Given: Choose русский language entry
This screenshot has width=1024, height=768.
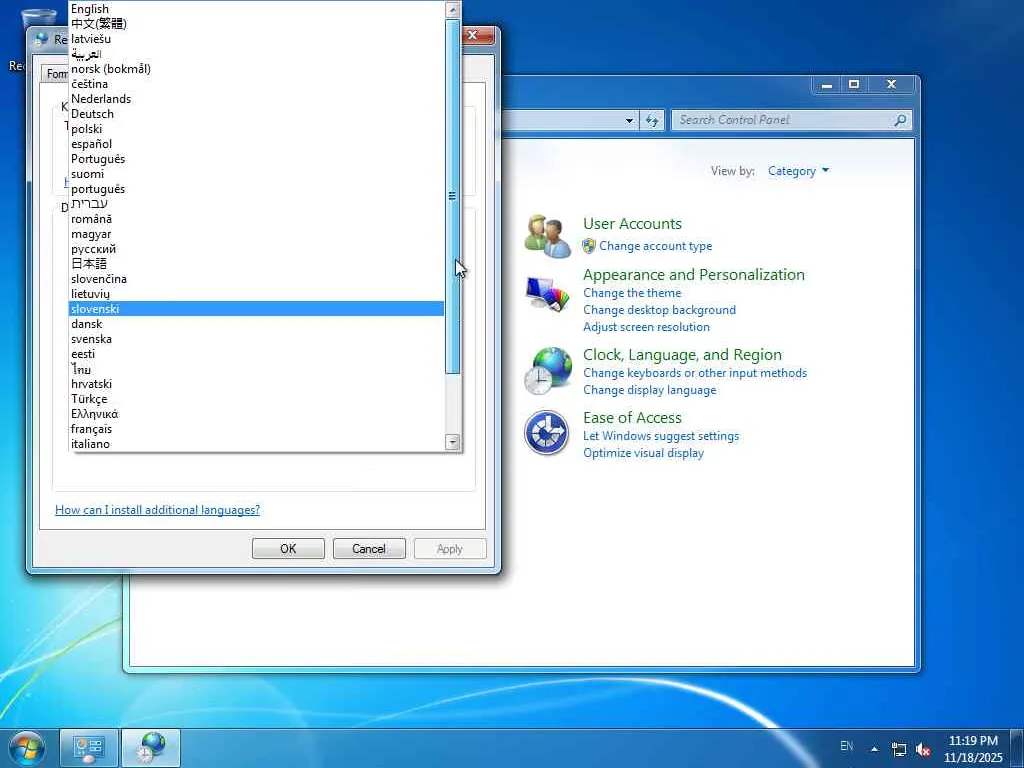Looking at the screenshot, I should click(256, 249).
